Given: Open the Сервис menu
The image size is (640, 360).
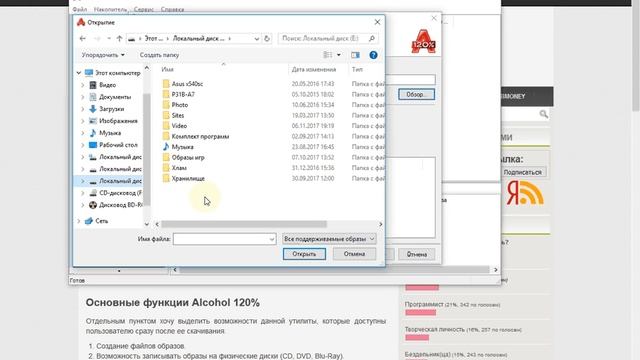Looking at the screenshot, I should (x=144, y=9).
